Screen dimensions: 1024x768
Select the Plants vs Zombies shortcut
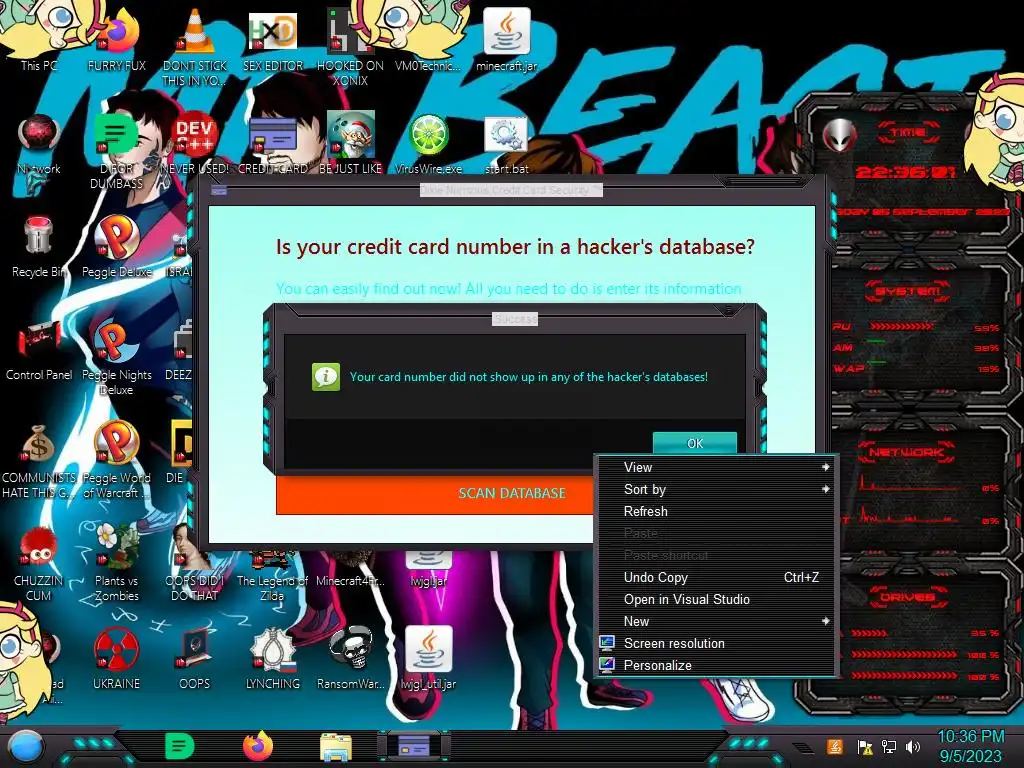point(117,564)
